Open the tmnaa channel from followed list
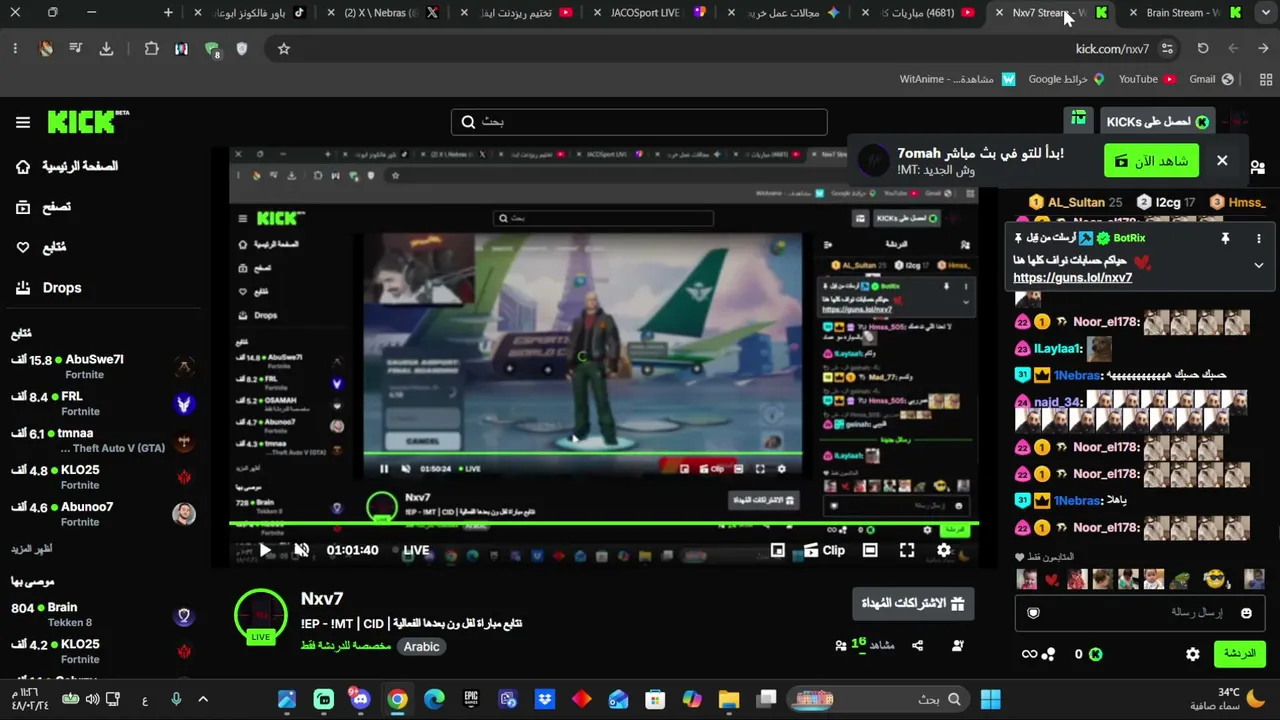This screenshot has height=720, width=1280. pyautogui.click(x=102, y=441)
